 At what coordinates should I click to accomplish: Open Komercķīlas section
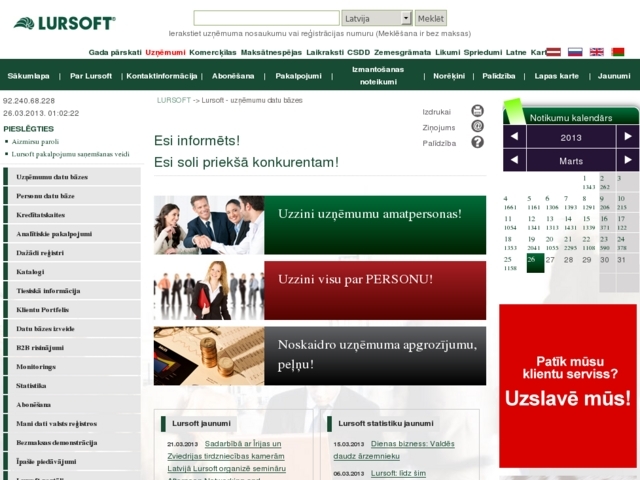tap(213, 52)
